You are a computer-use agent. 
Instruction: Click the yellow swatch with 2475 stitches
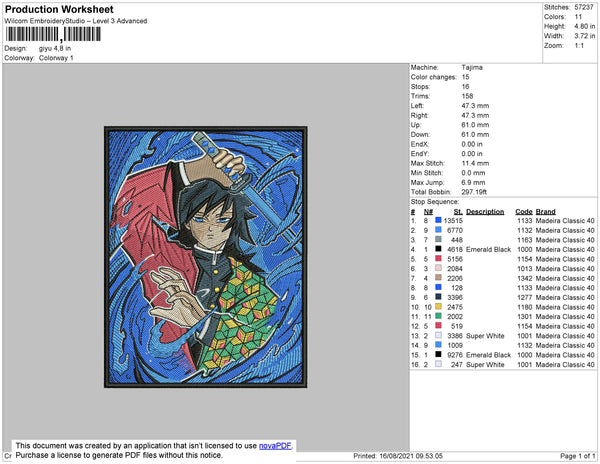coord(438,306)
